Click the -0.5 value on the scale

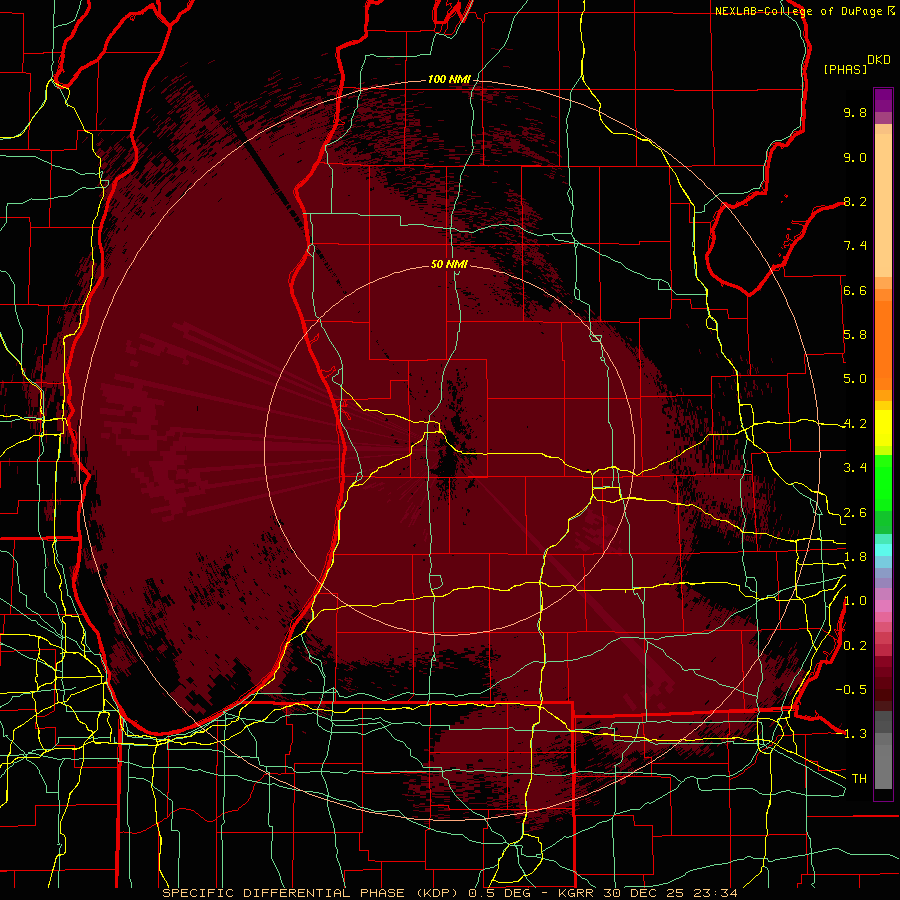851,690
